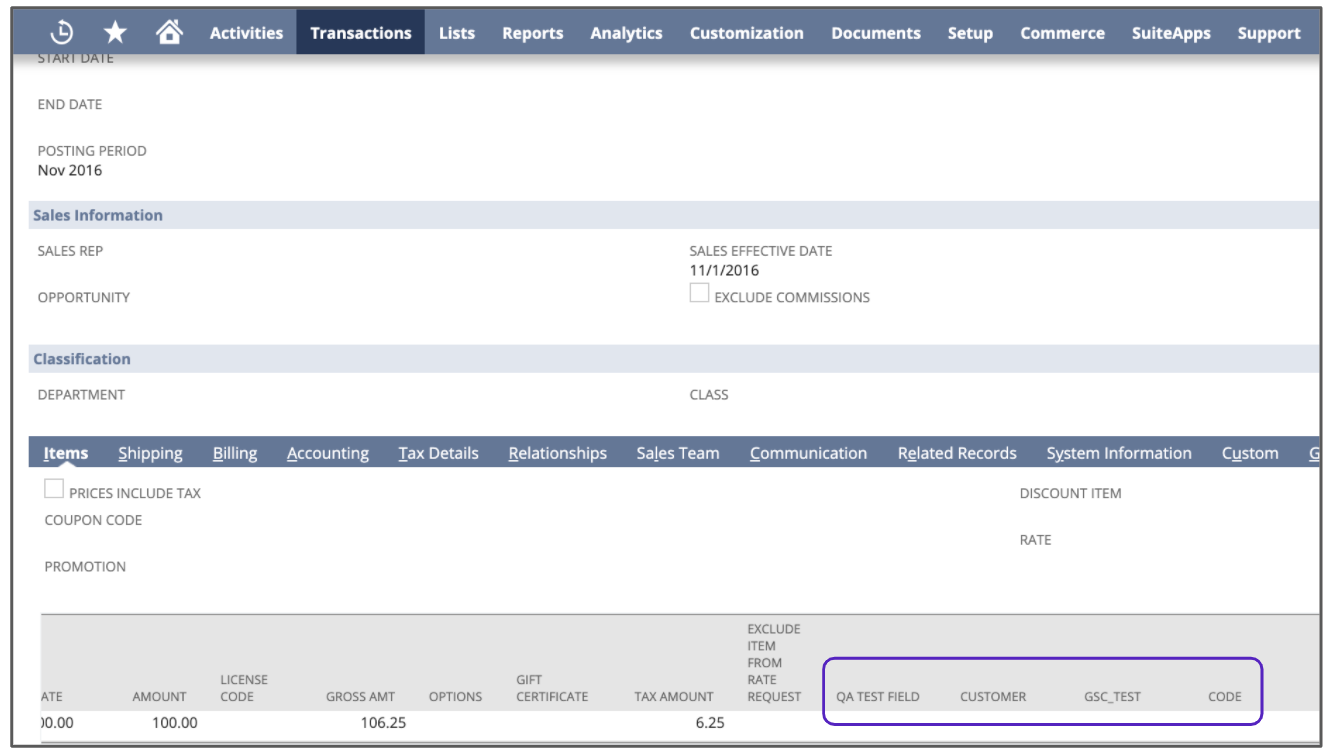Open the System Information tab

1119,453
